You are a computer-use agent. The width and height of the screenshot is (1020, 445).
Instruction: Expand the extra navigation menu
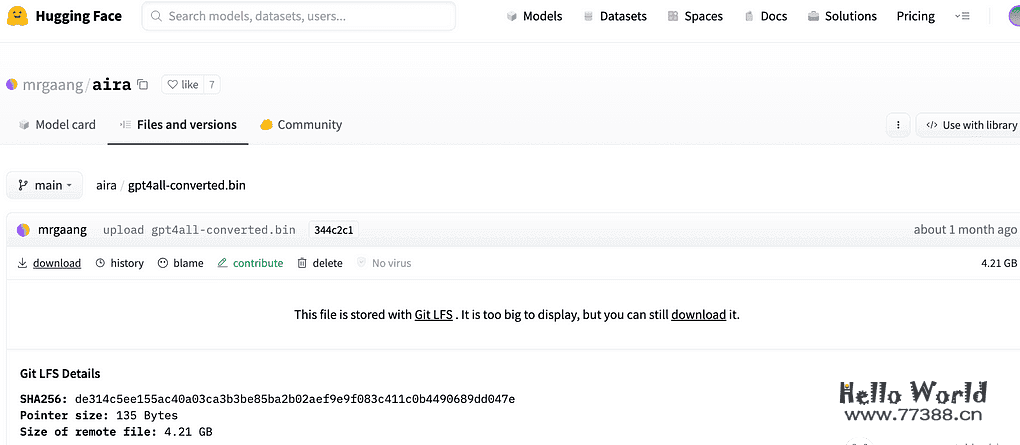[962, 16]
